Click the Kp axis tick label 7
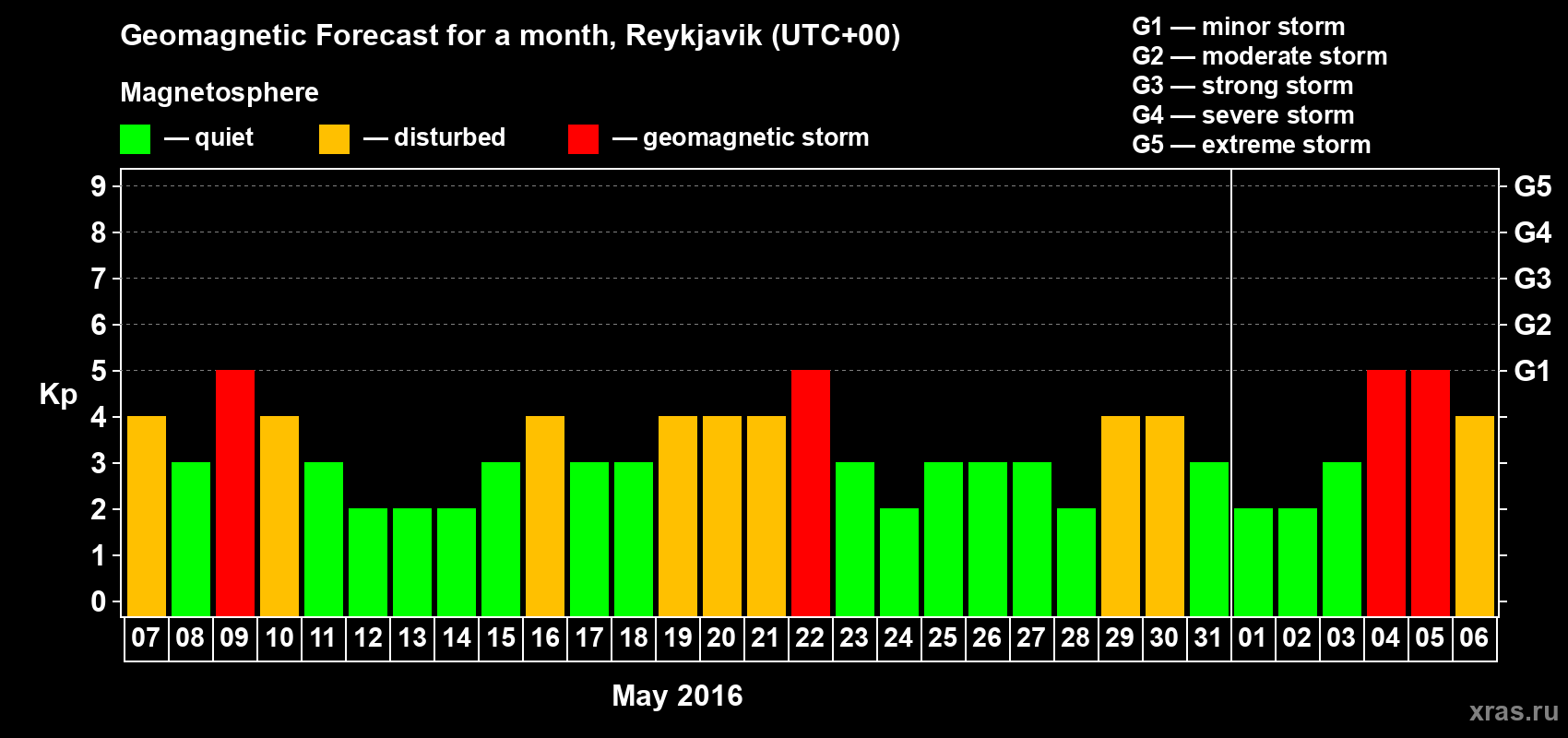Image resolution: width=1568 pixels, height=738 pixels. [99, 279]
